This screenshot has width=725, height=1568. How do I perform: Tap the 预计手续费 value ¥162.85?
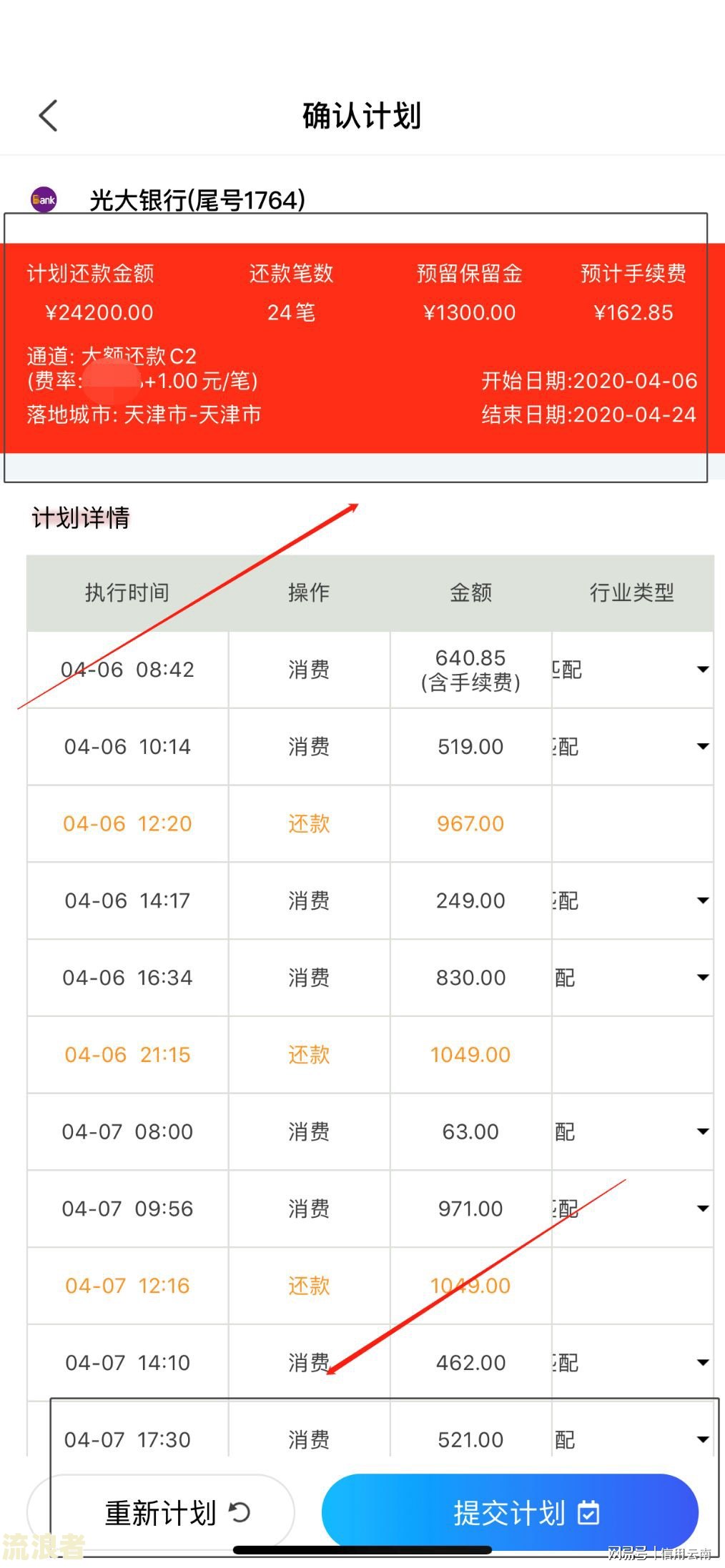(x=633, y=312)
